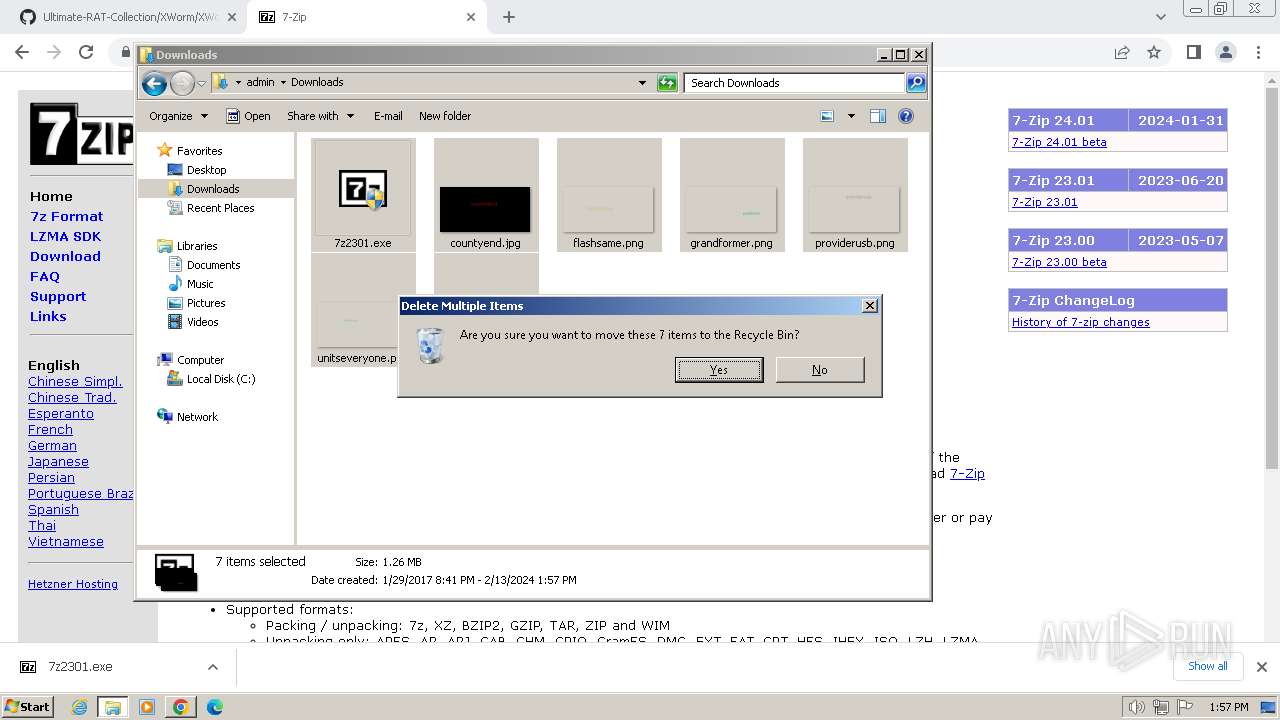Open the Videos library

tap(193, 322)
